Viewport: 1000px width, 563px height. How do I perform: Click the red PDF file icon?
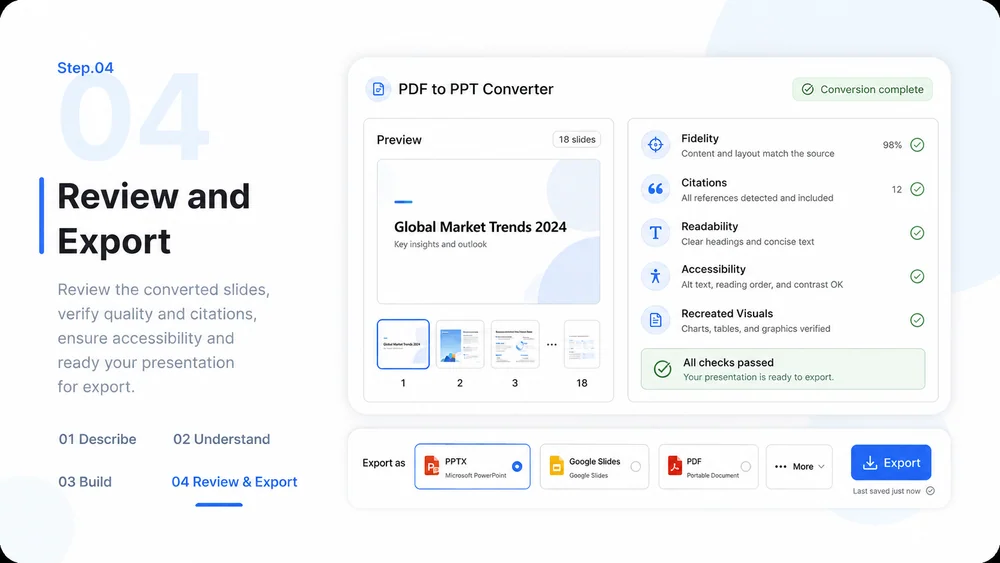click(674, 466)
